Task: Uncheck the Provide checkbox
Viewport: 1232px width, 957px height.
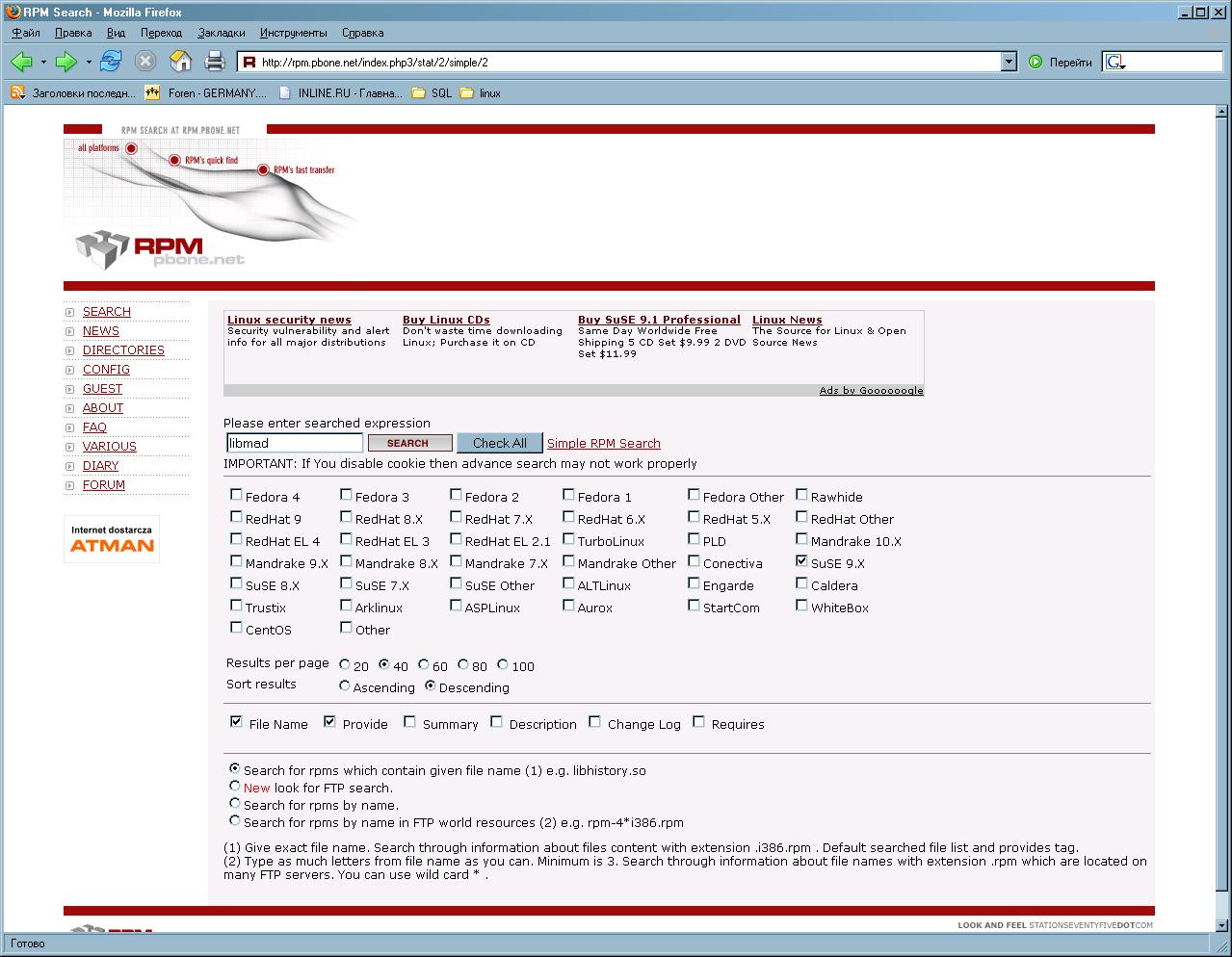Action: 329,722
